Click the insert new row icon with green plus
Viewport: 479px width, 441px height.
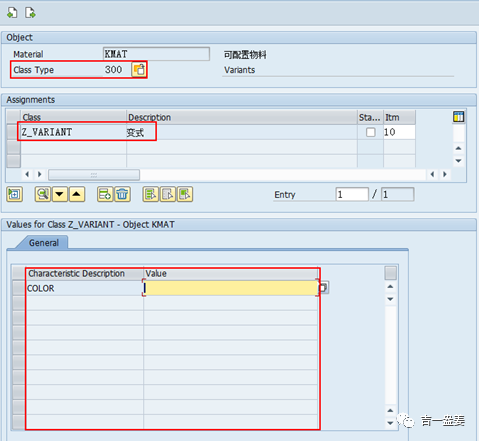point(105,194)
